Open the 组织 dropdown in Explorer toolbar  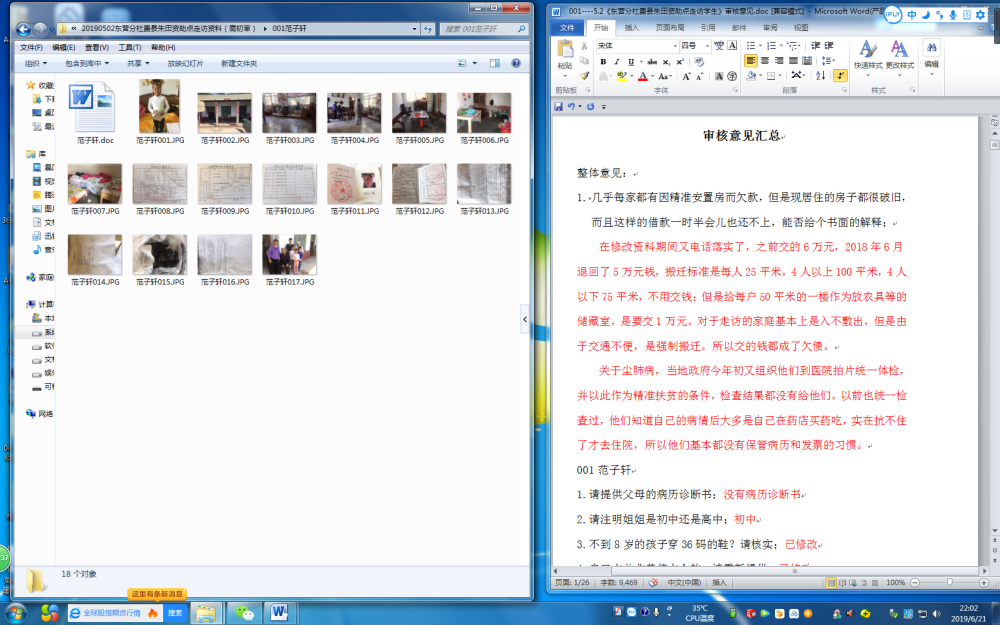pyautogui.click(x=36, y=63)
